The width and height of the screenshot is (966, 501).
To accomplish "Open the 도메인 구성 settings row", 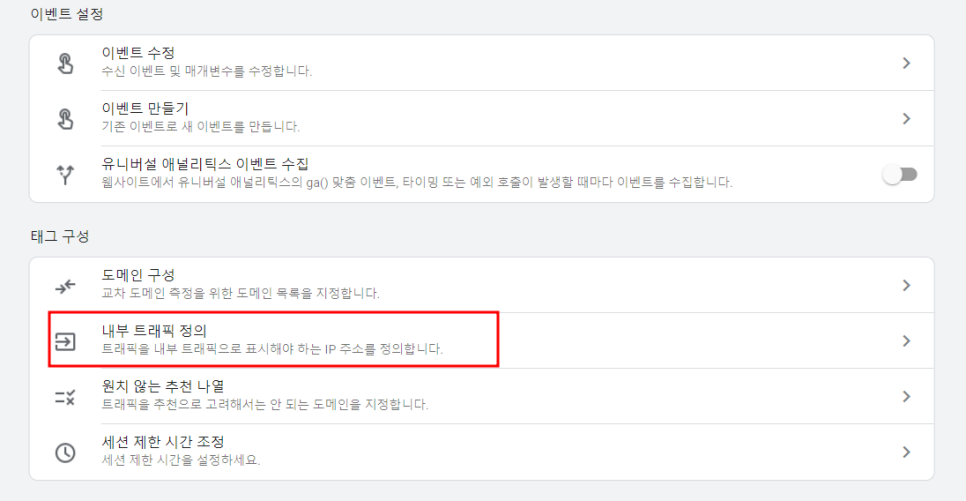I will pyautogui.click(x=482, y=285).
